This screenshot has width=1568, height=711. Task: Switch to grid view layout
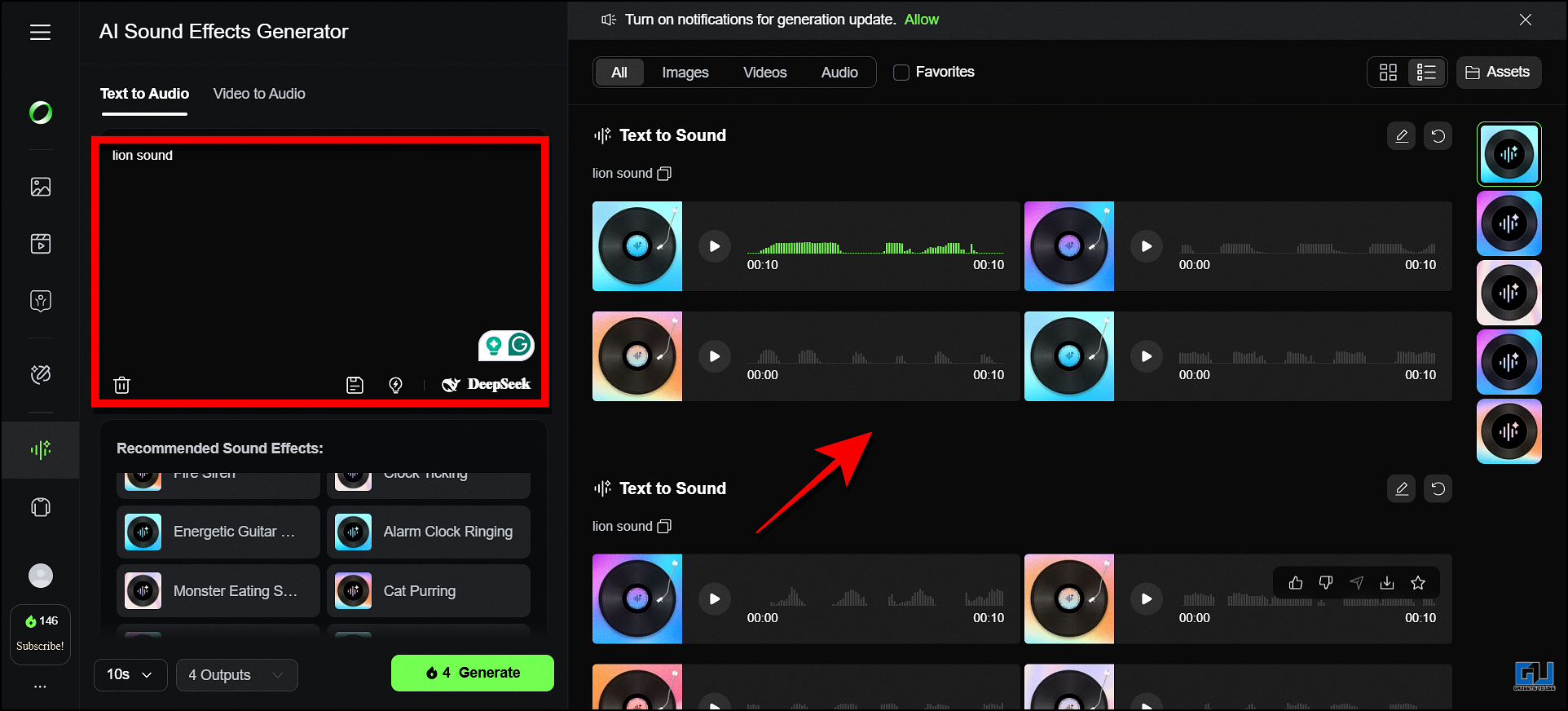[1388, 73]
